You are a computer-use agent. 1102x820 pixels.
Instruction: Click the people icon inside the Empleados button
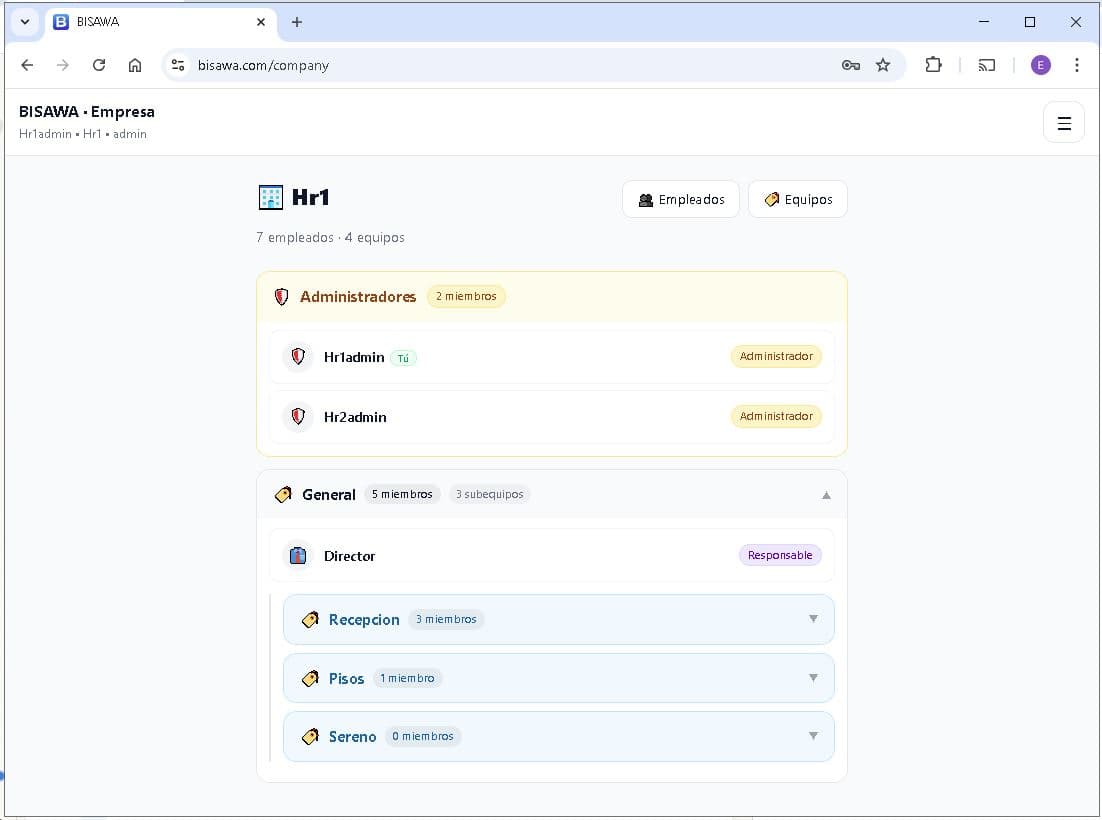644,199
